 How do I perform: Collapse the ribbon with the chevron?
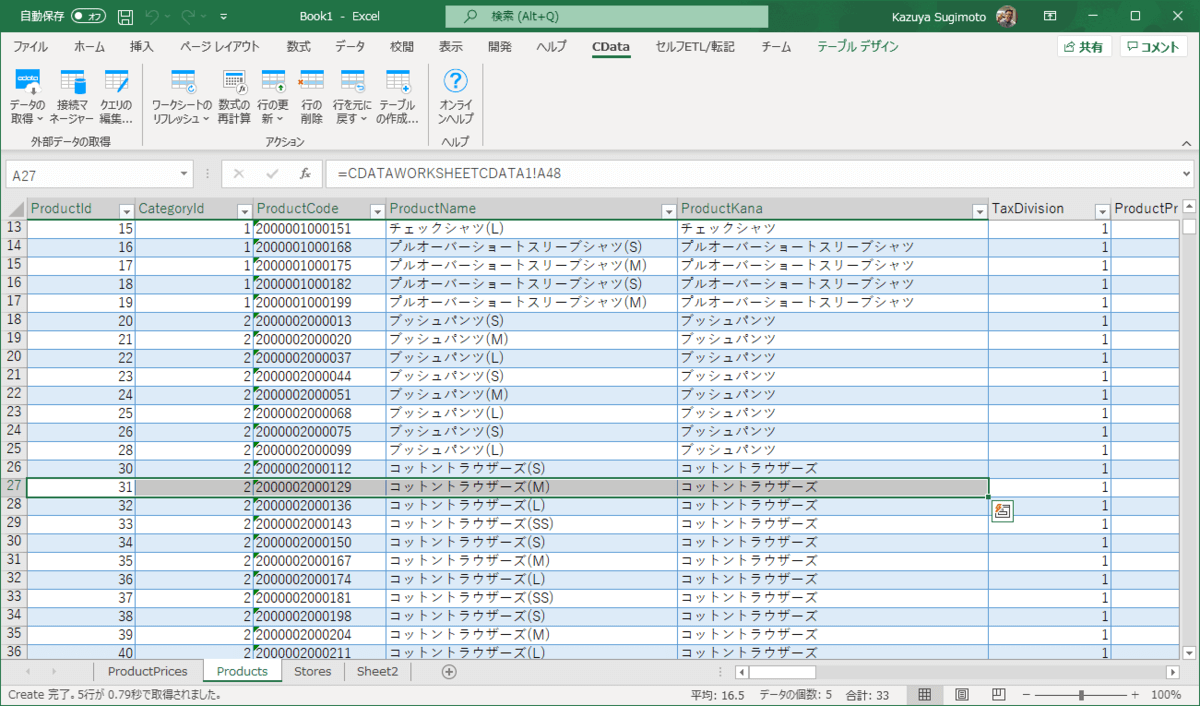click(x=1185, y=142)
